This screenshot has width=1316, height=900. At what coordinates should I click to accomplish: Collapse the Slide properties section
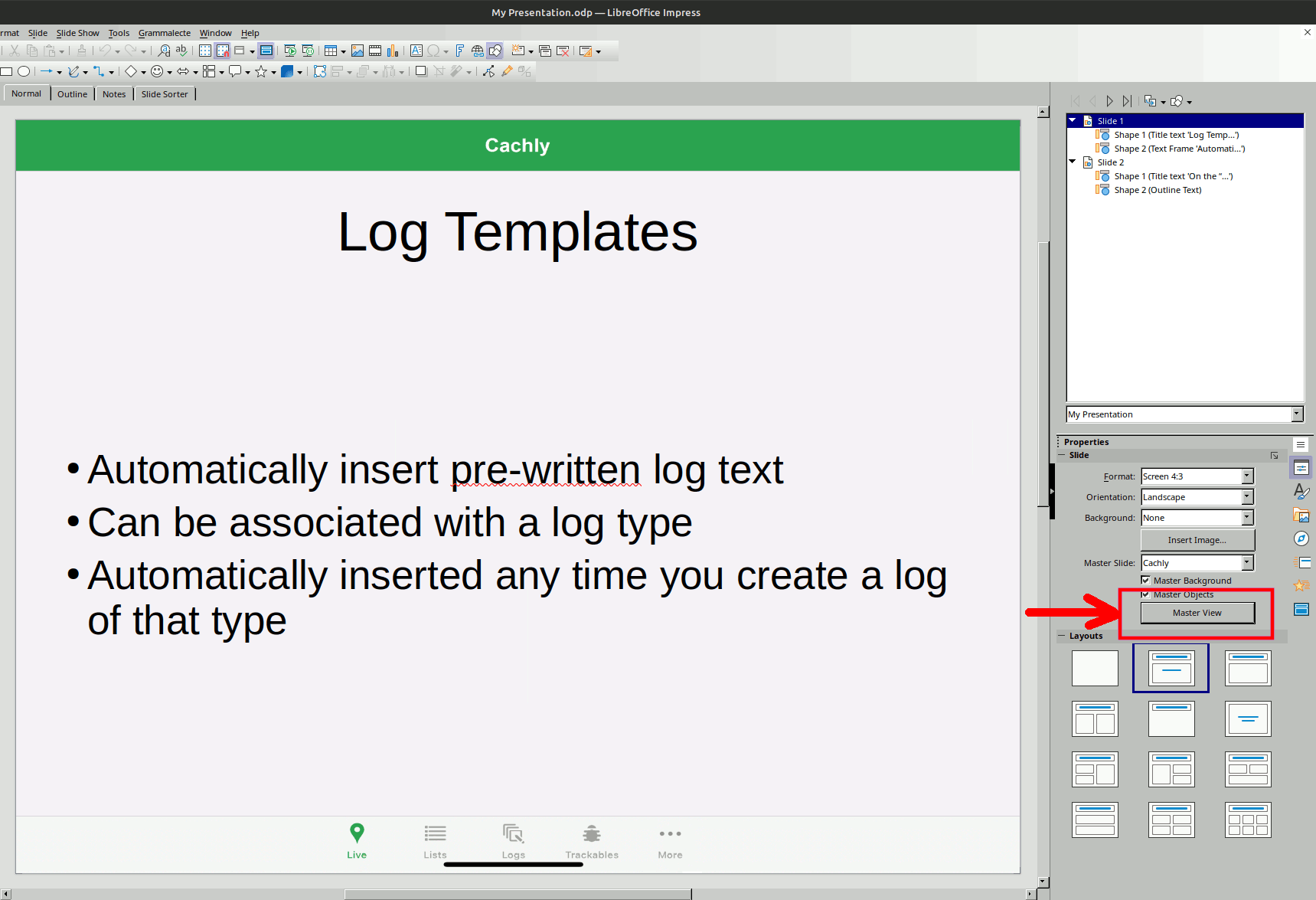(x=1062, y=455)
